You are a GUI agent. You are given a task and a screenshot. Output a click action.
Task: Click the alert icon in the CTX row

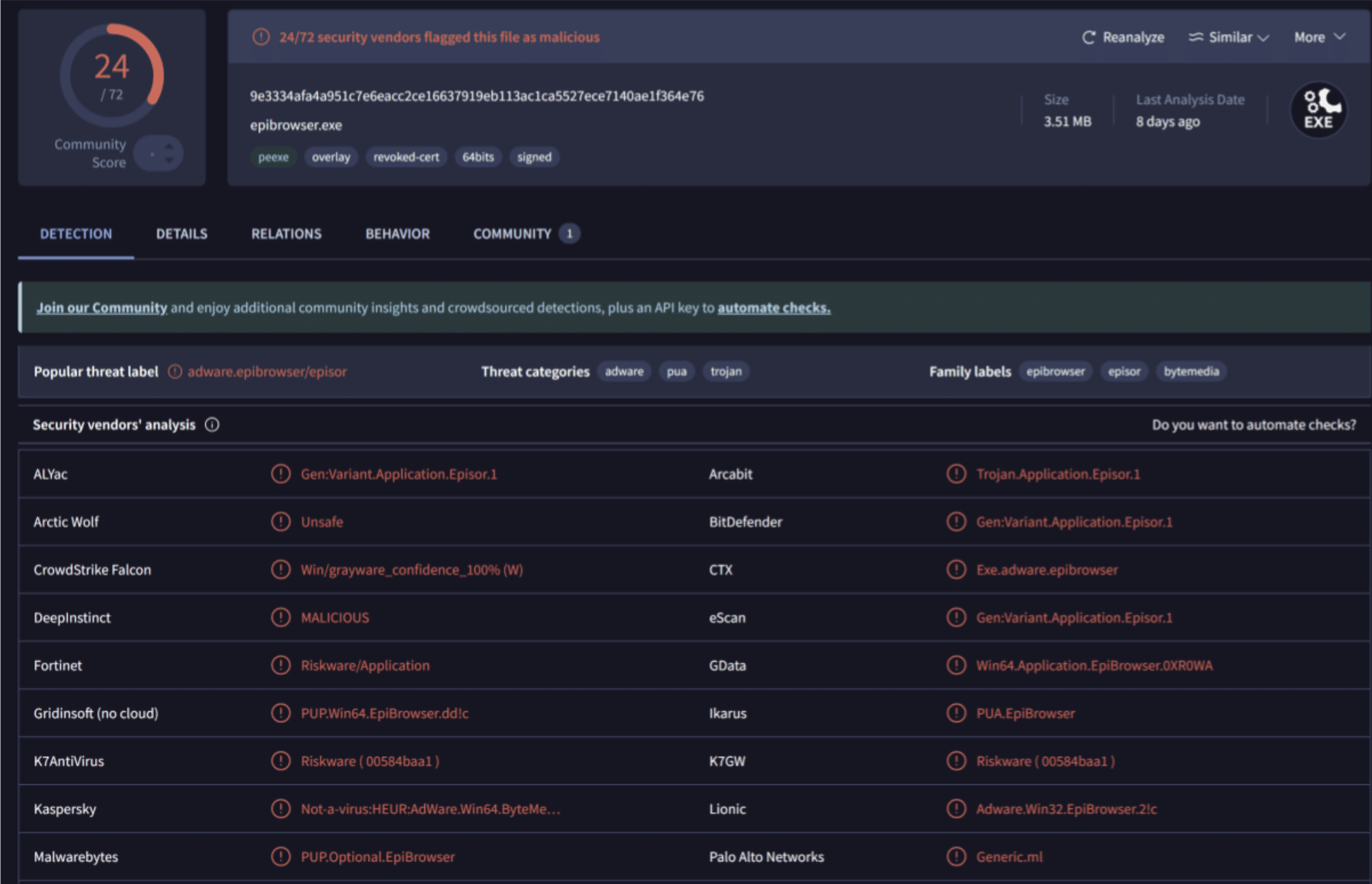pyautogui.click(x=956, y=569)
